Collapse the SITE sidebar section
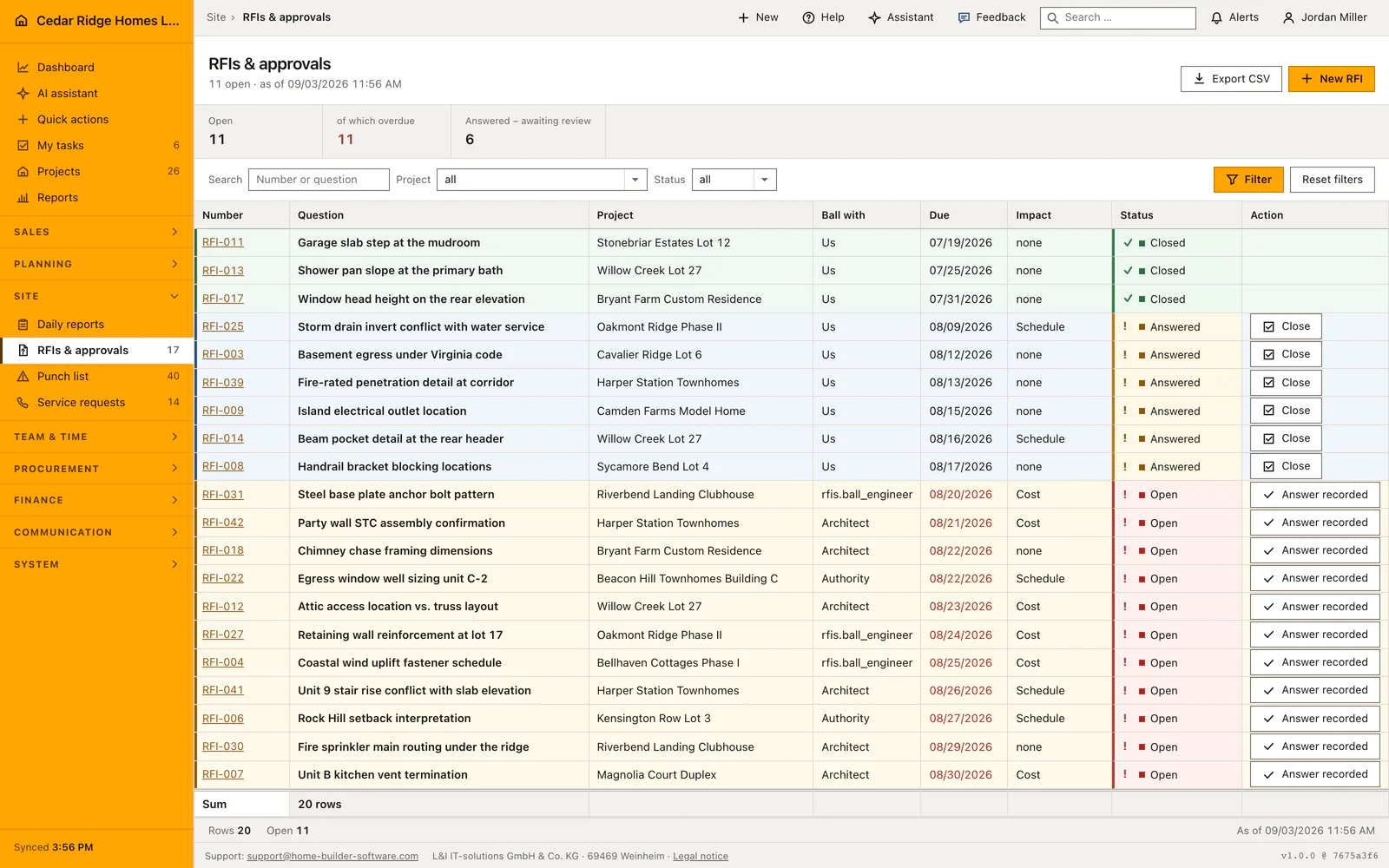The height and width of the screenshot is (868, 1389). [96, 296]
